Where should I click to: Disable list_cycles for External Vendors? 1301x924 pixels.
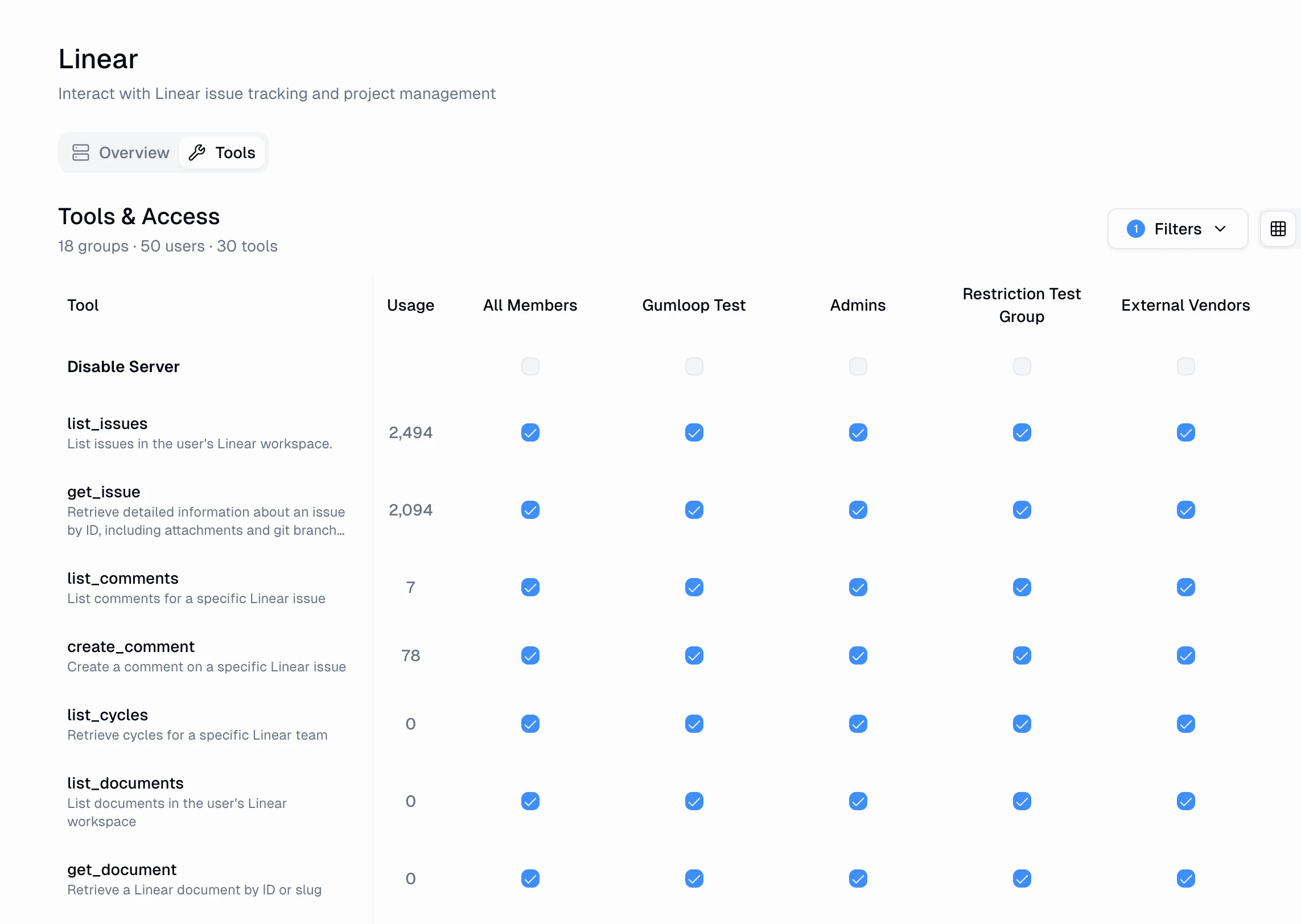click(x=1185, y=724)
